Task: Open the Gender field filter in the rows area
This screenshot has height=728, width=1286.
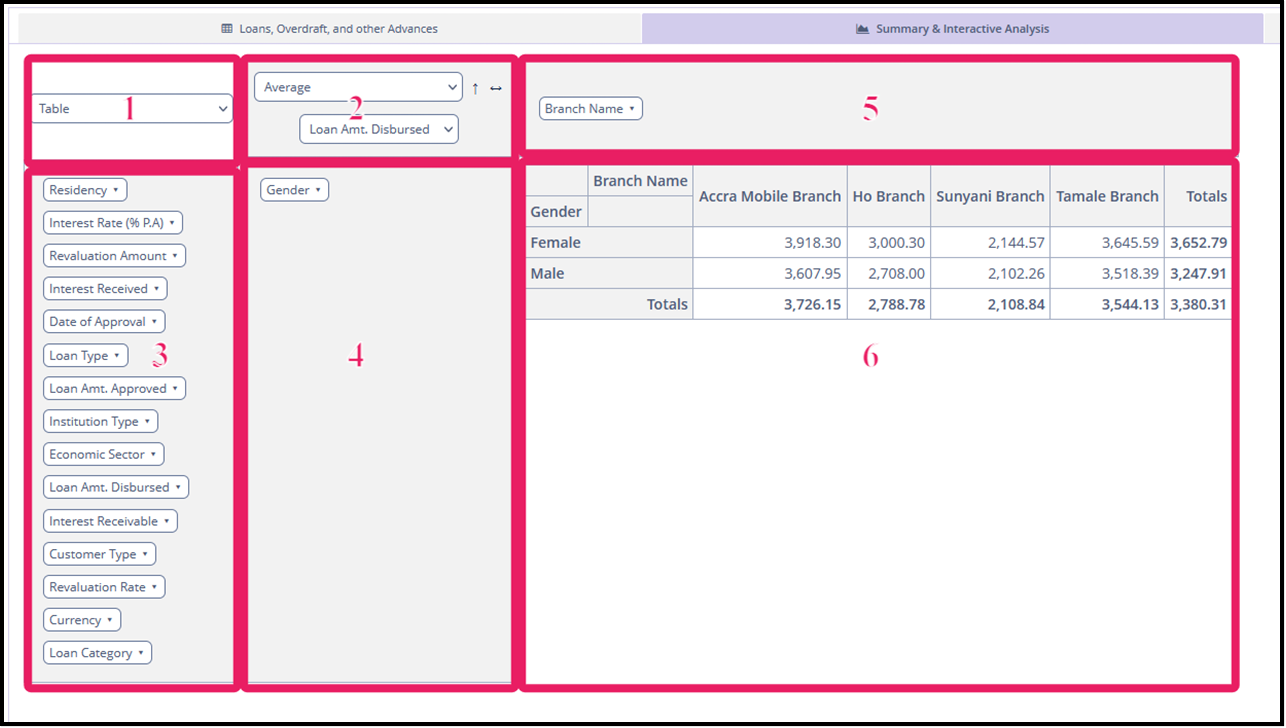Action: coord(294,189)
